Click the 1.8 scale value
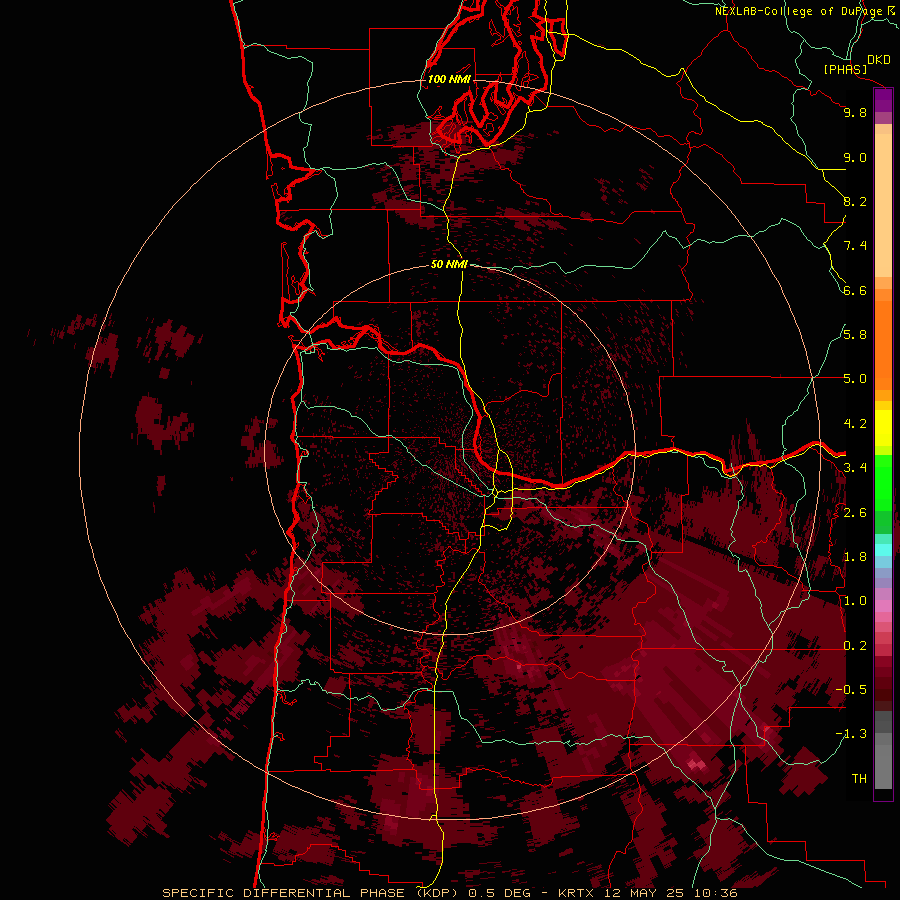The height and width of the screenshot is (900, 900). 855,557
